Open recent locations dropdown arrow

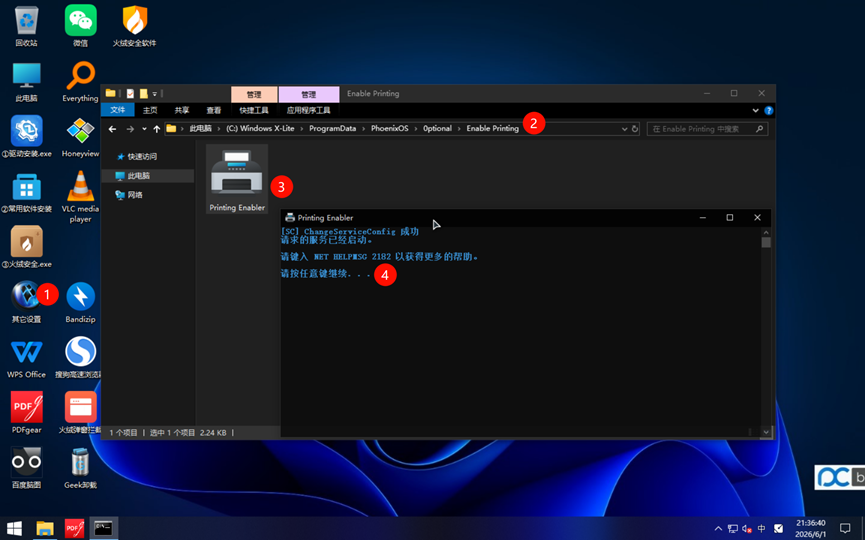click(x=144, y=129)
